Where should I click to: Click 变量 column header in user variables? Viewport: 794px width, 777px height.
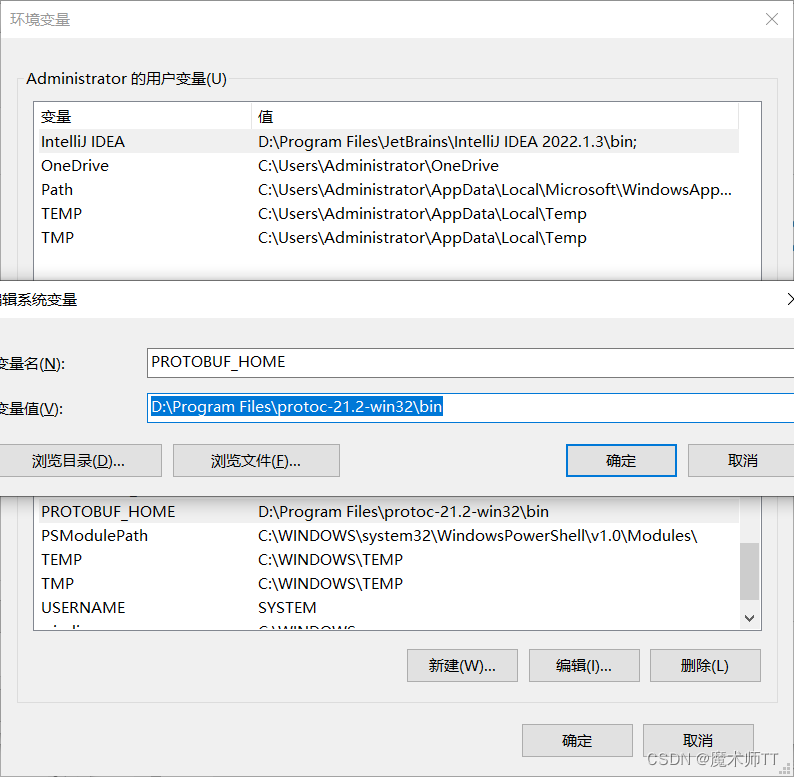click(x=143, y=116)
